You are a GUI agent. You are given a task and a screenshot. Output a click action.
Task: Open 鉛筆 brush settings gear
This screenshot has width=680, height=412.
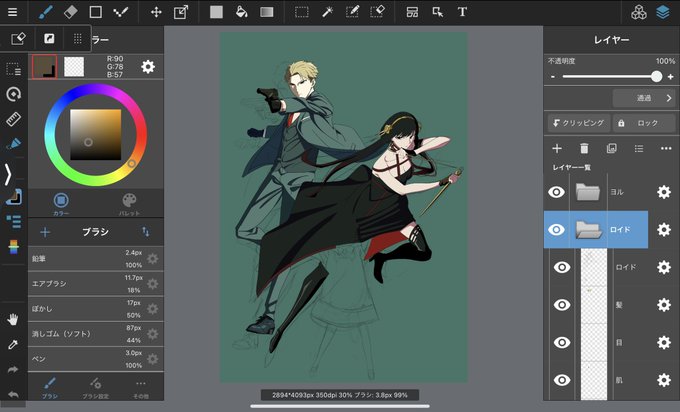tap(152, 259)
